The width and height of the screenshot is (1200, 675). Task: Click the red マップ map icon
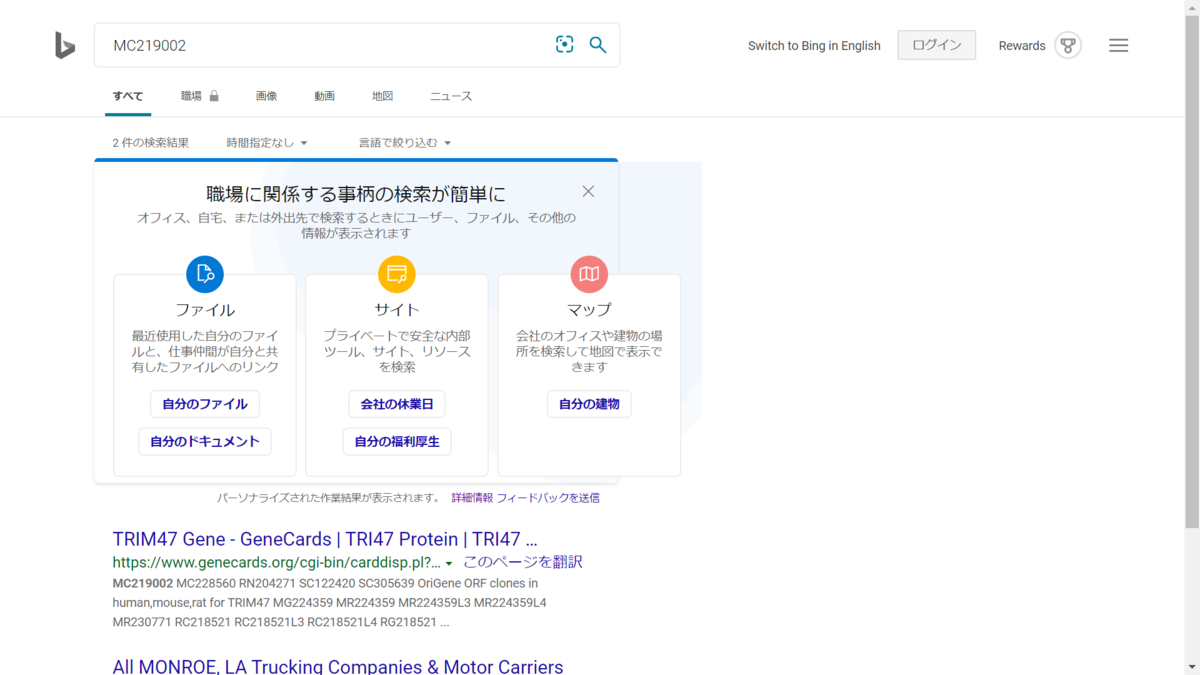pyautogui.click(x=589, y=274)
